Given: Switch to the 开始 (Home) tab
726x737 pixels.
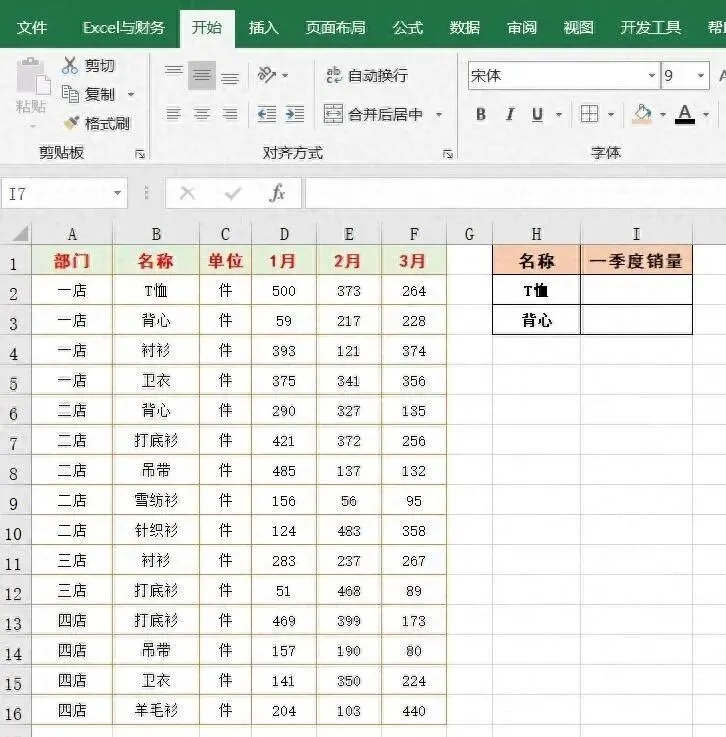Looking at the screenshot, I should click(207, 28).
